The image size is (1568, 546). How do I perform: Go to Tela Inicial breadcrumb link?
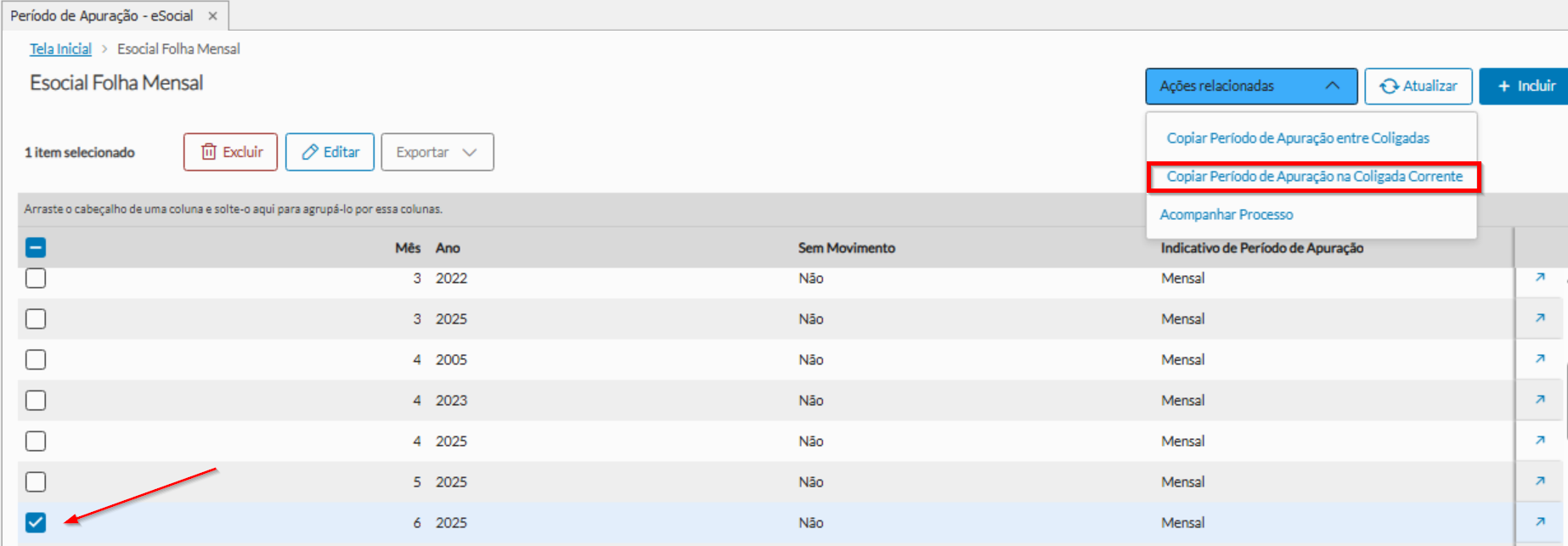(x=60, y=49)
